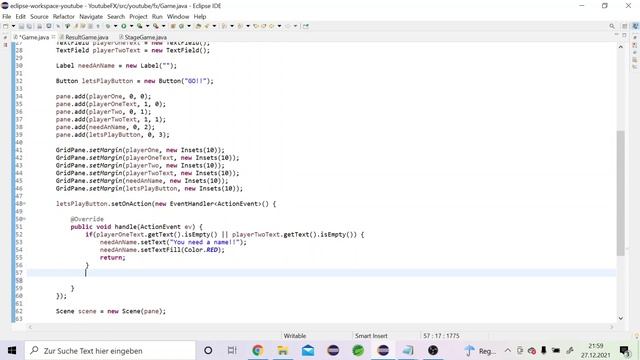Image resolution: width=640 pixels, height=360 pixels.
Task: Open the Run configurations dropdown arrow
Action: point(131,26)
